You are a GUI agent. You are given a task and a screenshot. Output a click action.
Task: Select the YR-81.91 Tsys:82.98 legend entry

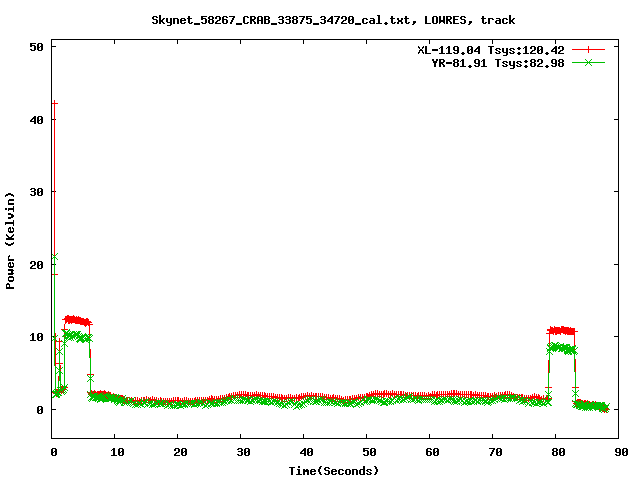pyautogui.click(x=498, y=63)
